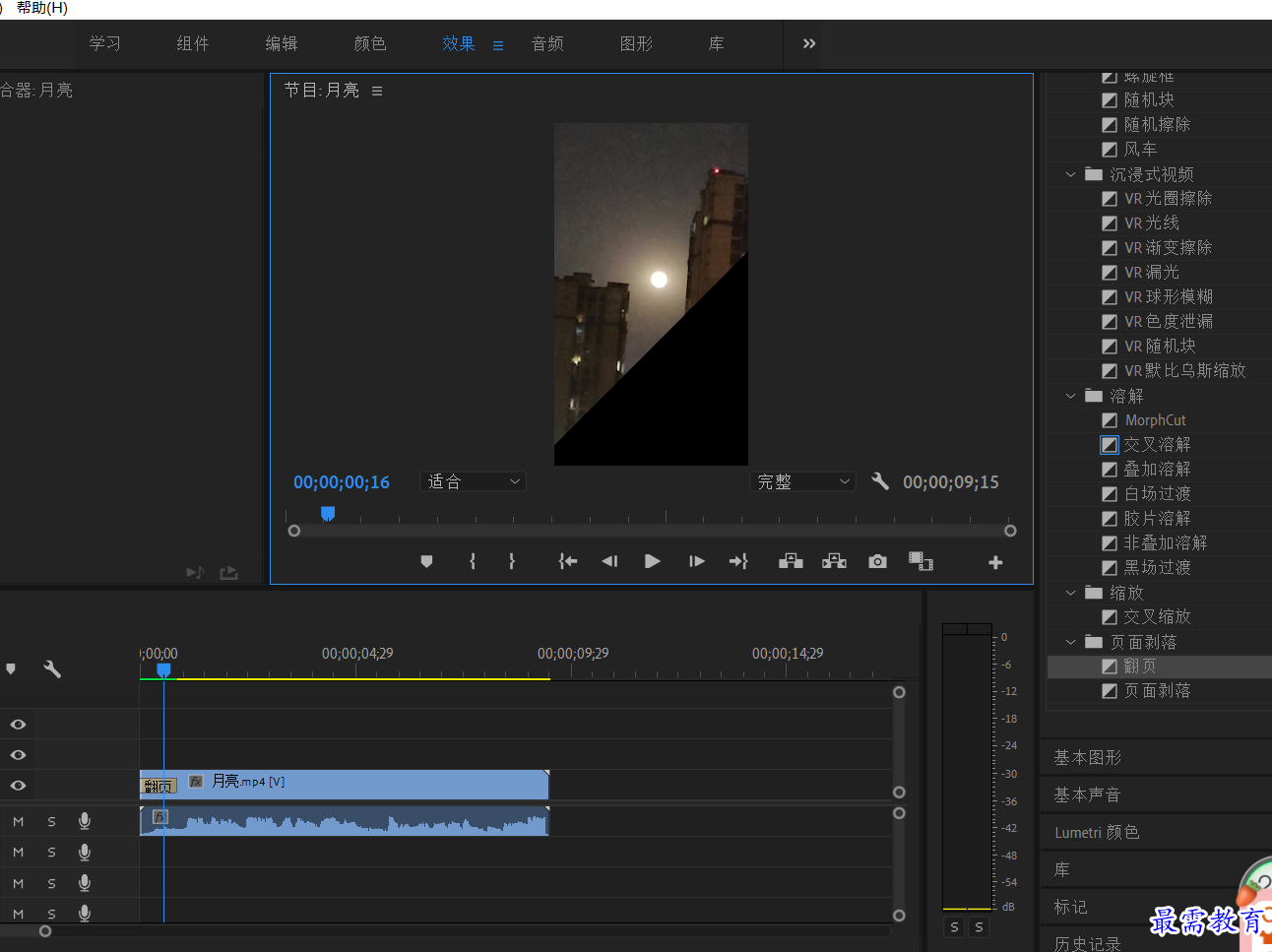This screenshot has width=1272, height=952.
Task: Switch to the 学习 workspace tab
Action: coord(105,43)
